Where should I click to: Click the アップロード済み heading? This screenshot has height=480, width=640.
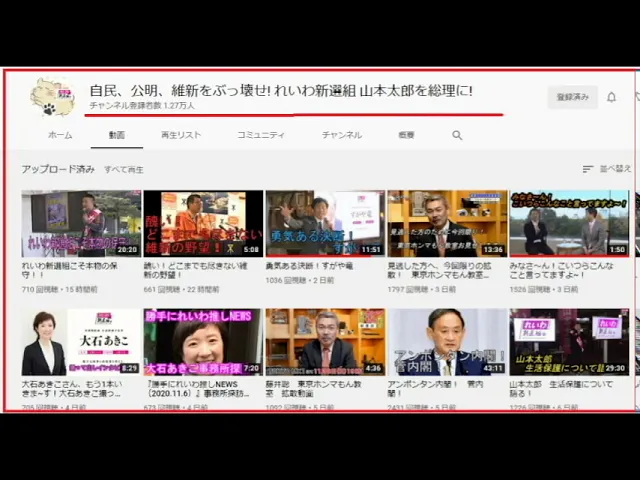(58, 169)
